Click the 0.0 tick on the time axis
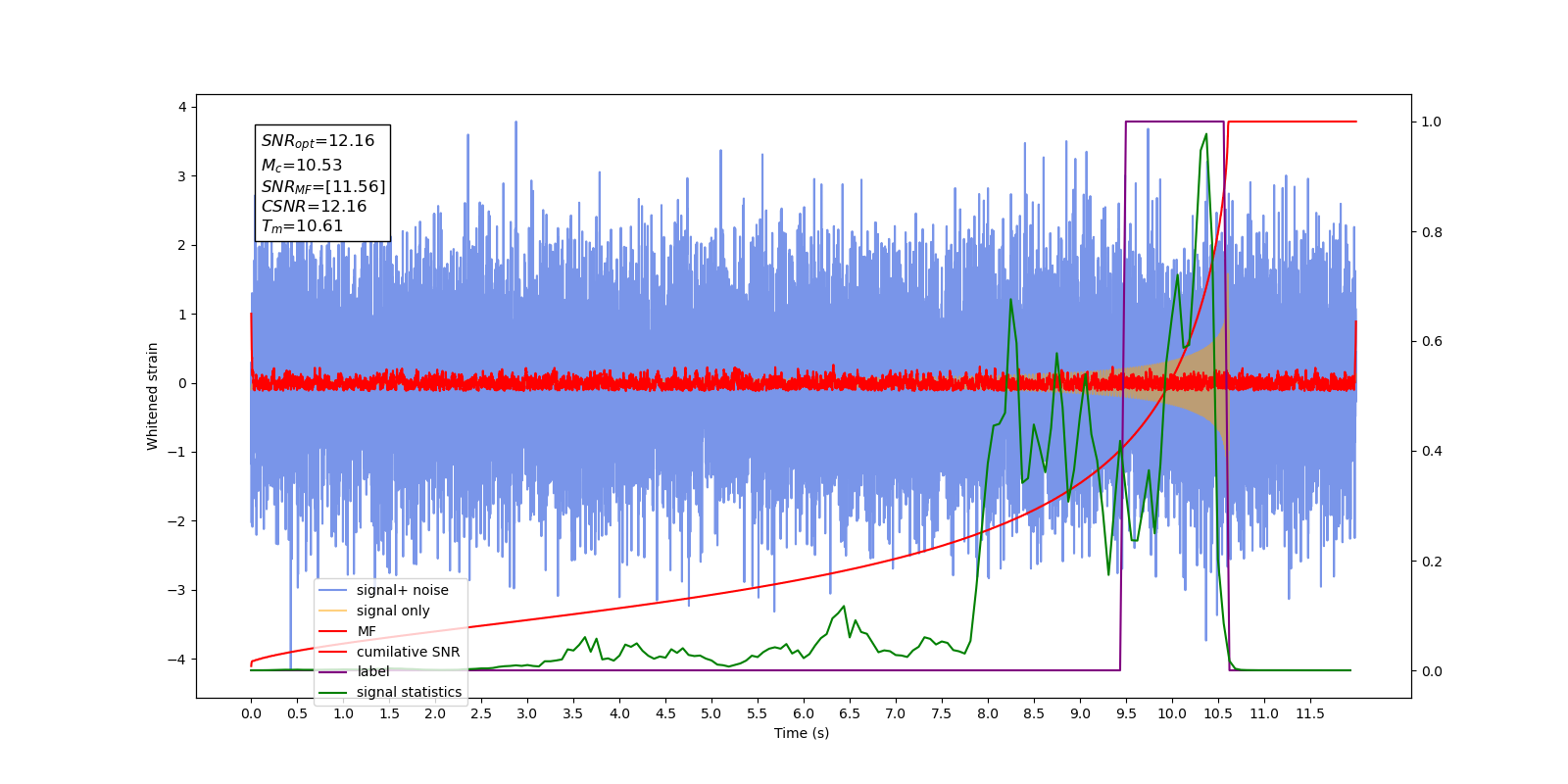Screen dimensions: 1568x784 tap(251, 713)
